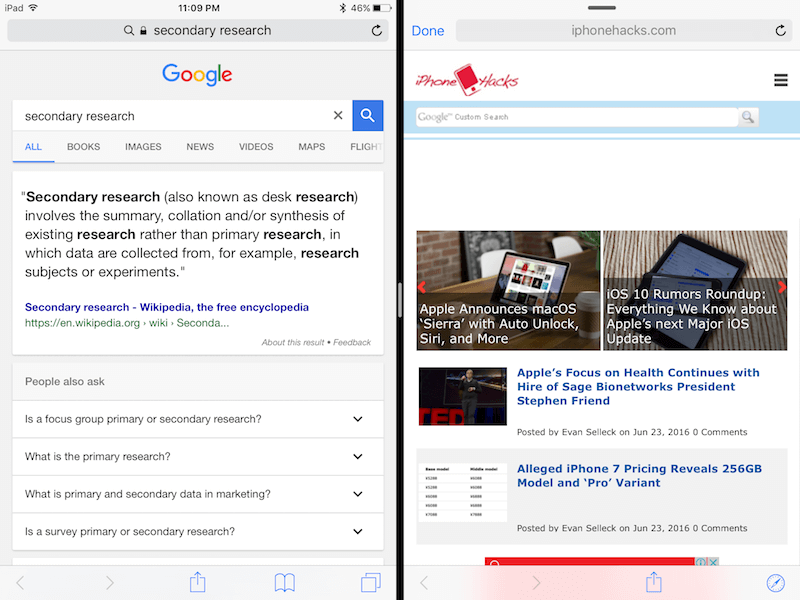Click the iPhoneHacks custom search magnifier
Image resolution: width=800 pixels, height=600 pixels.
(x=748, y=117)
